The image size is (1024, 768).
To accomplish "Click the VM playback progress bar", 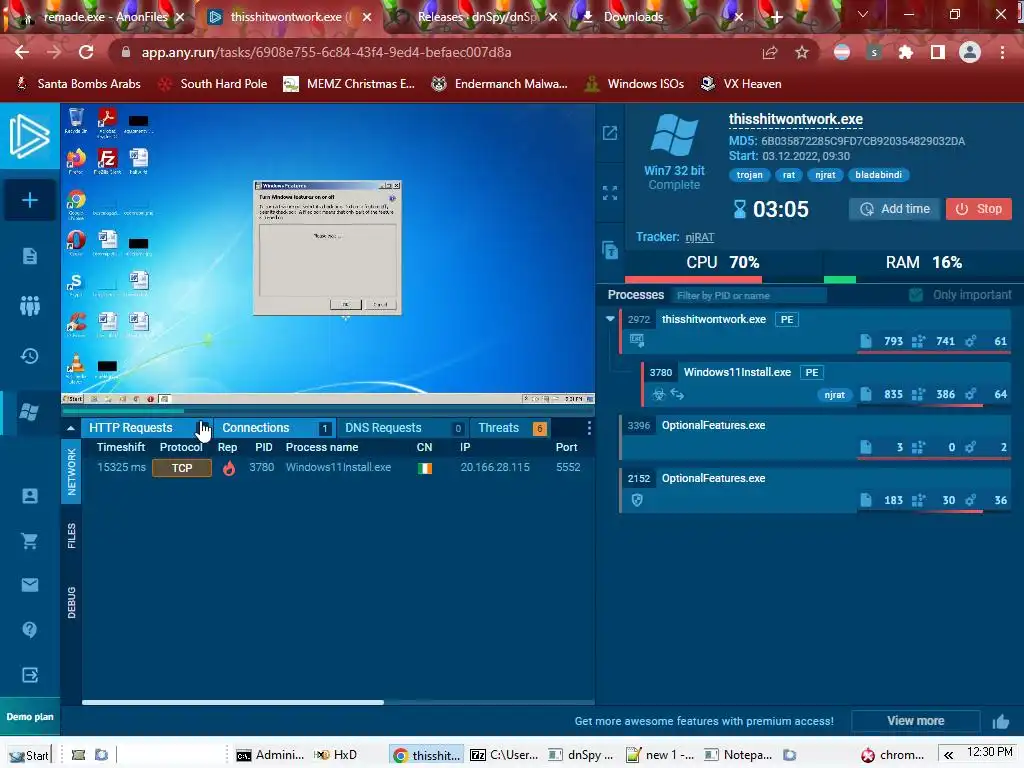I will point(328,411).
